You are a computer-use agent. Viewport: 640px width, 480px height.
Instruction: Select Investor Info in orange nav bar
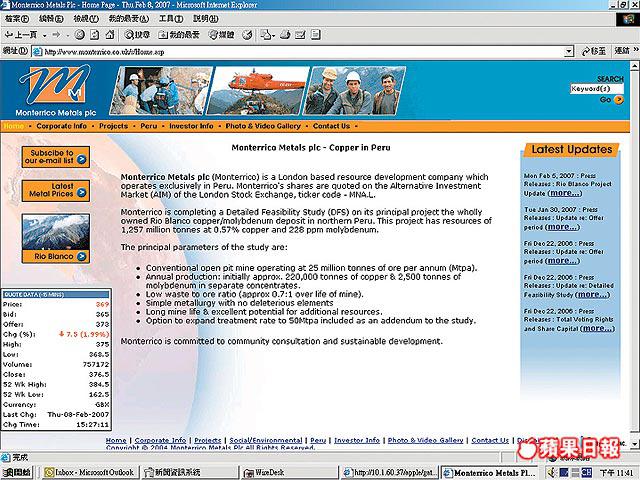click(x=191, y=126)
